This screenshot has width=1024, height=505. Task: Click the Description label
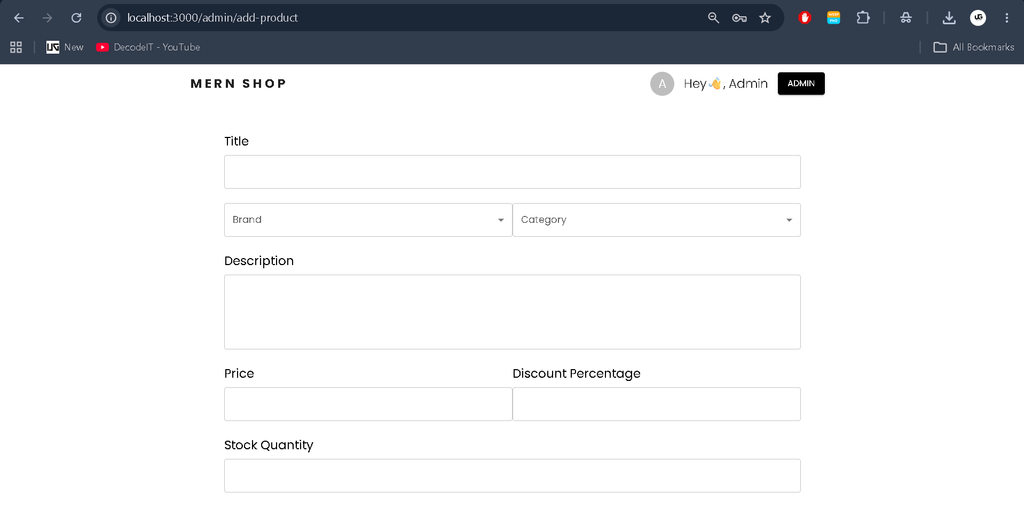259,261
